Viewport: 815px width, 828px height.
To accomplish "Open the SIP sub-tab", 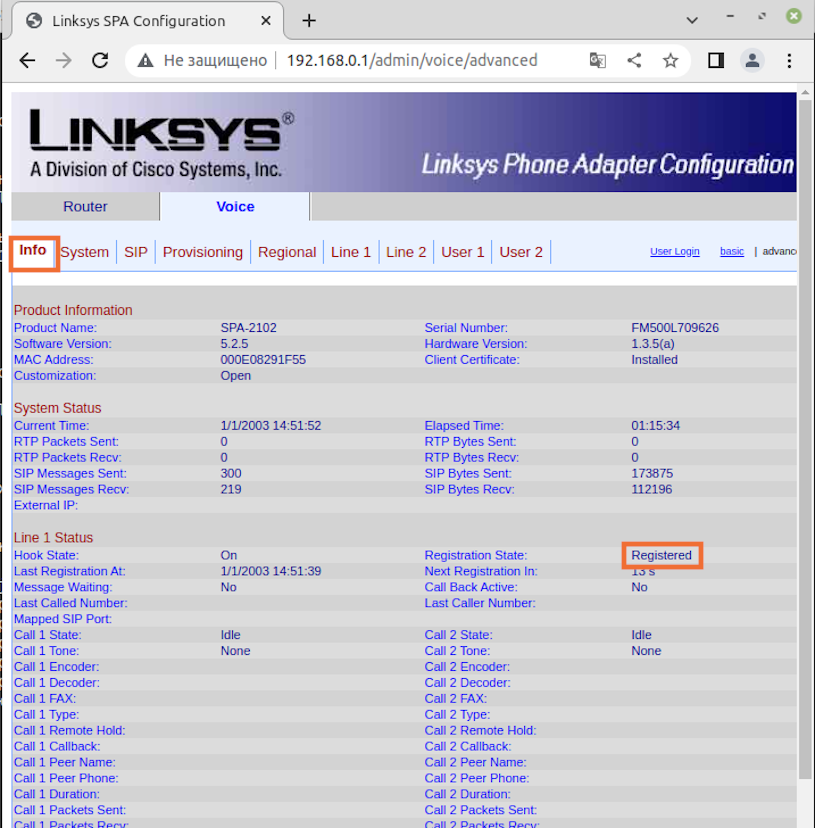I will coord(136,252).
